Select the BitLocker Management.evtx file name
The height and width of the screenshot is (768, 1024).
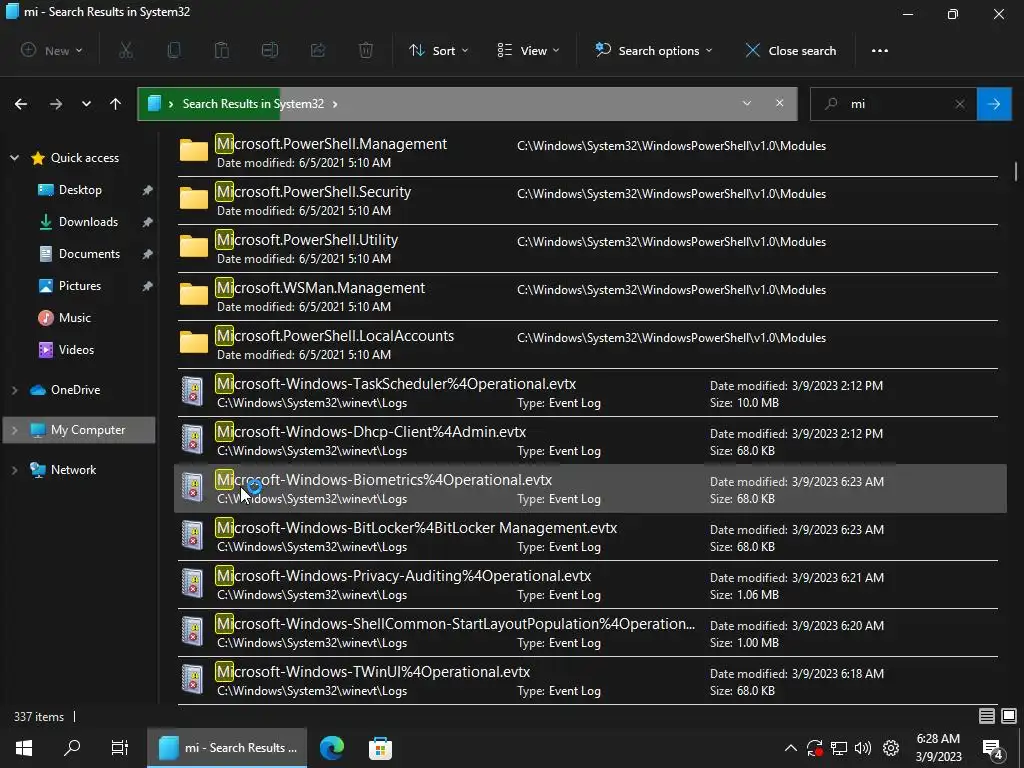pyautogui.click(x=417, y=528)
